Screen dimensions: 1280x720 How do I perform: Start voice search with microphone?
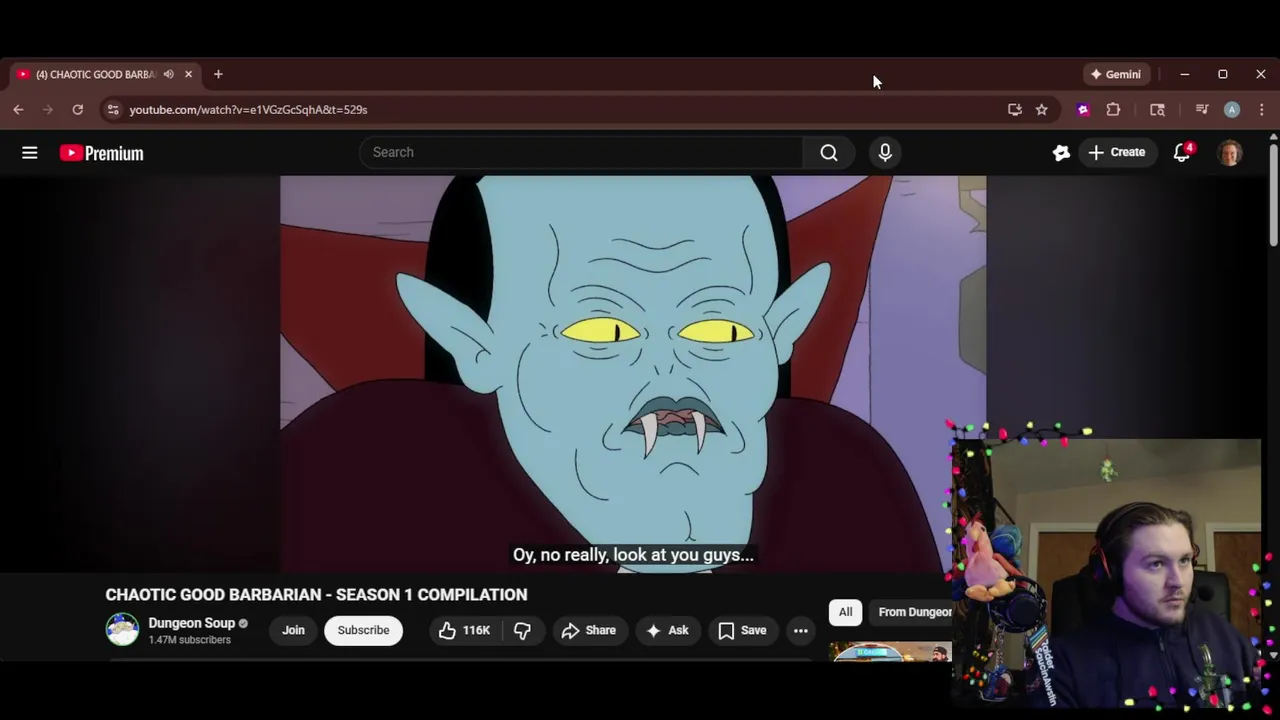click(x=885, y=152)
